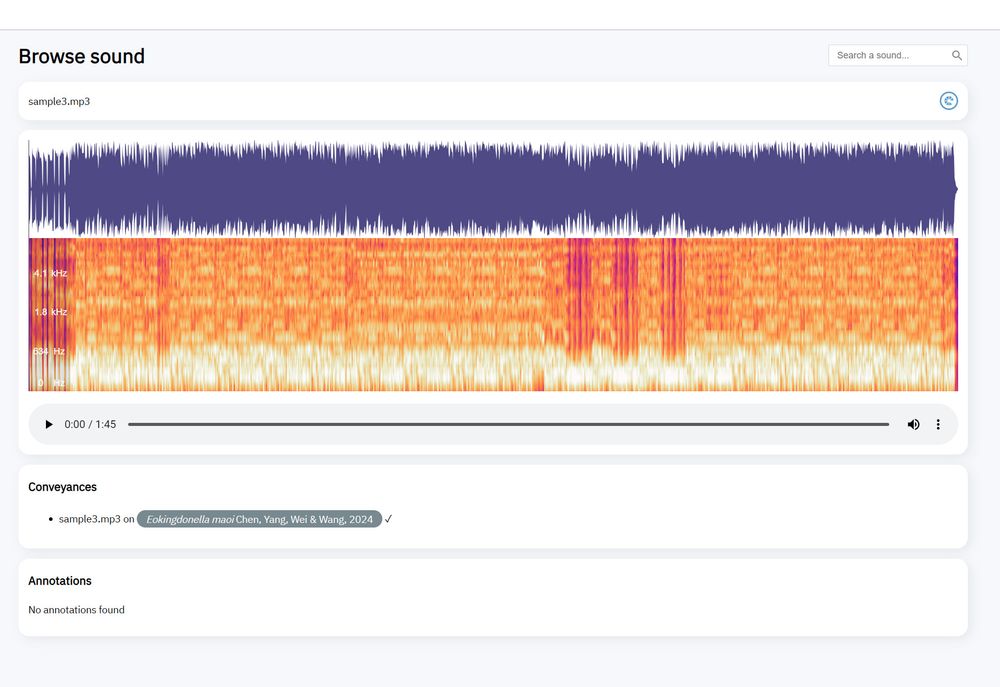Select the Eokingdonella maoi taxon badge
This screenshot has height=687, width=1000.
pyautogui.click(x=260, y=519)
